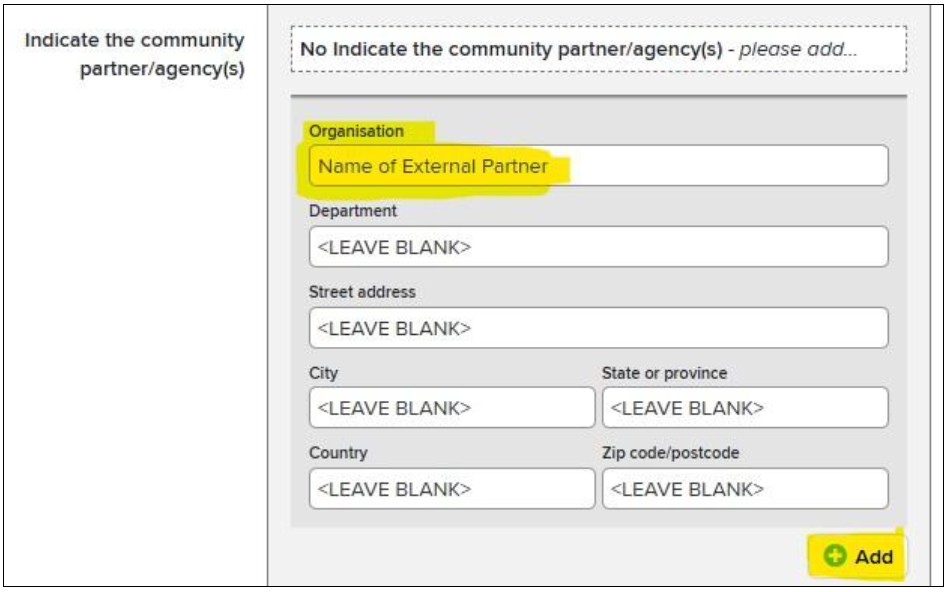Click the green plus icon beside Add

[x=834, y=557]
